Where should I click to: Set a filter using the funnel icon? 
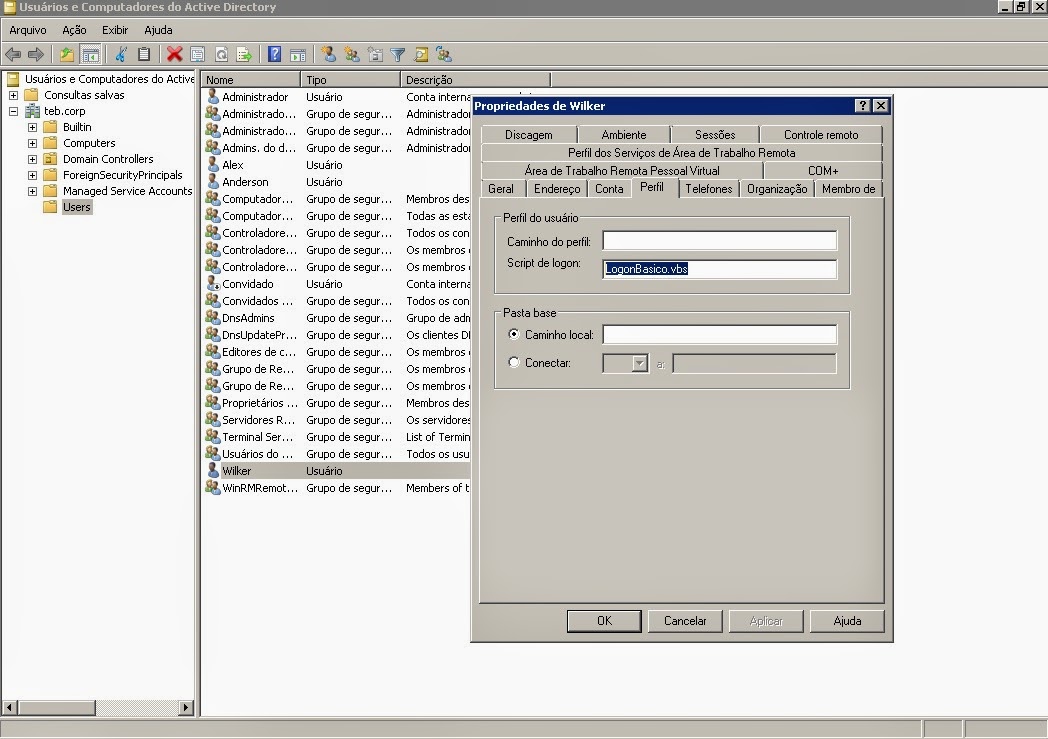coord(397,54)
